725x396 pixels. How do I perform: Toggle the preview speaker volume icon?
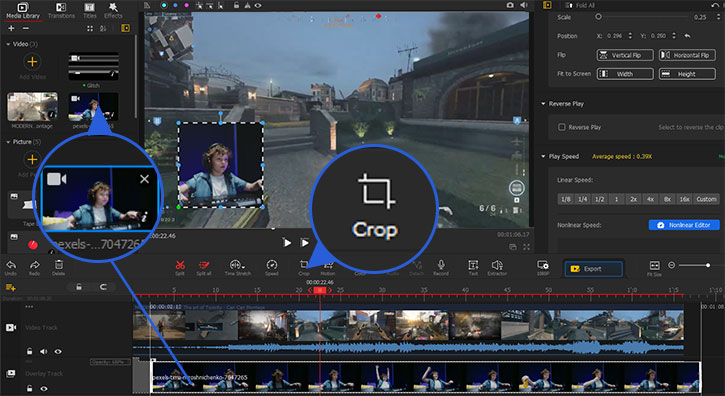[524, 5]
